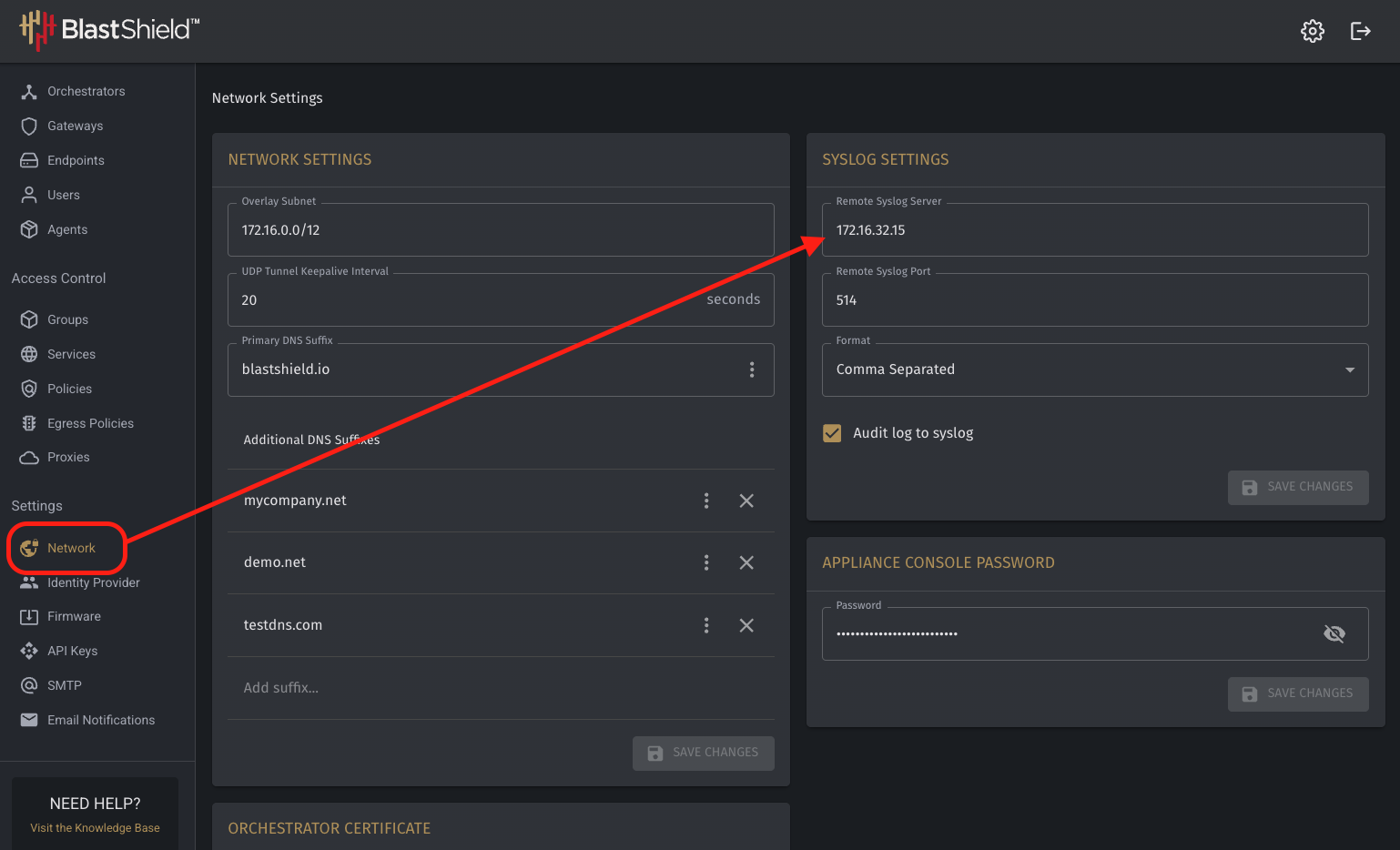Open settings gear icon in header
Image resolution: width=1400 pixels, height=850 pixels.
click(1312, 31)
